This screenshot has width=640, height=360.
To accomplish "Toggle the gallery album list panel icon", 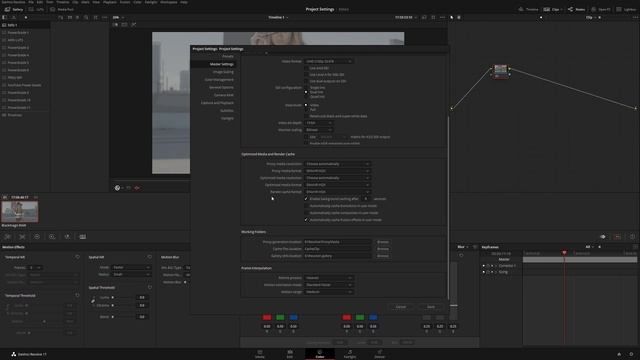I will [4, 18].
